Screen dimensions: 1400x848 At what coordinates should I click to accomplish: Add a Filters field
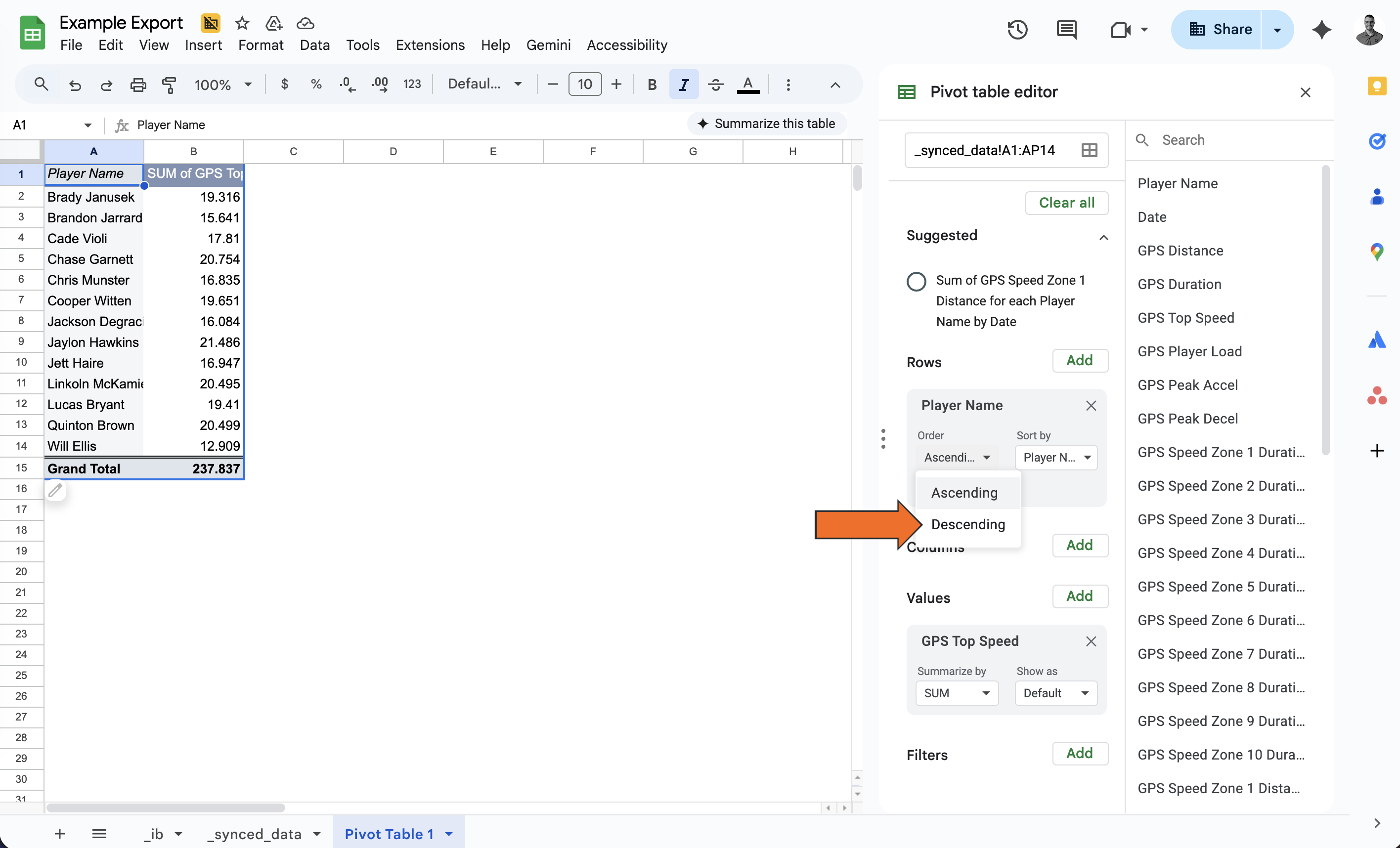coord(1080,753)
